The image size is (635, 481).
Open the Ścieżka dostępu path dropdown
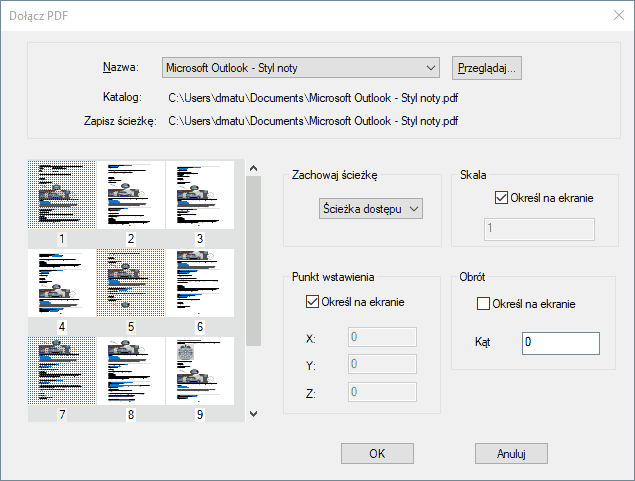(x=371, y=209)
